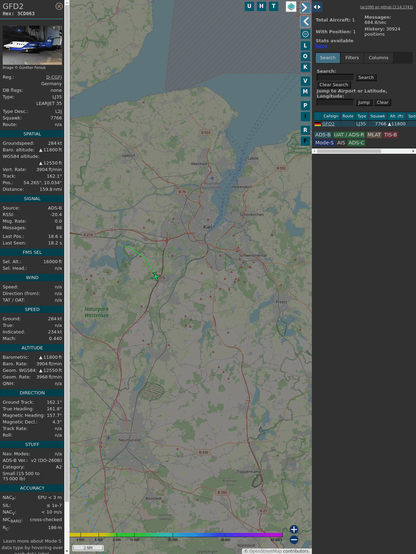Toggle the T track button
Image resolution: width=416 pixels, height=554 pixels.
coord(273,6)
